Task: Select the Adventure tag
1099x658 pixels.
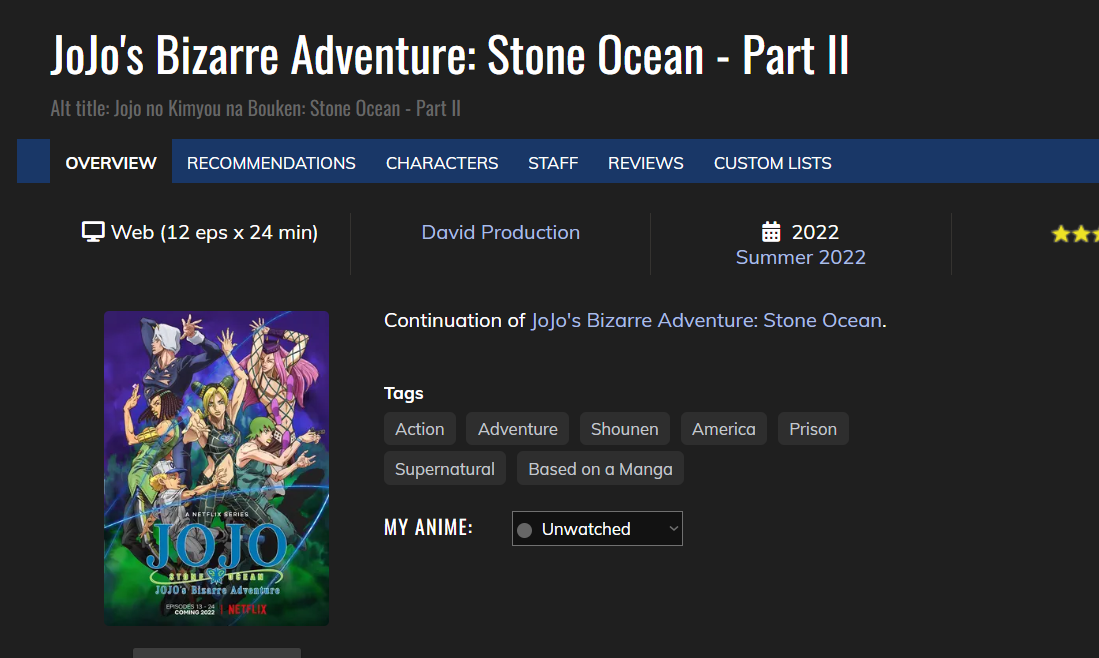Action: click(x=518, y=429)
